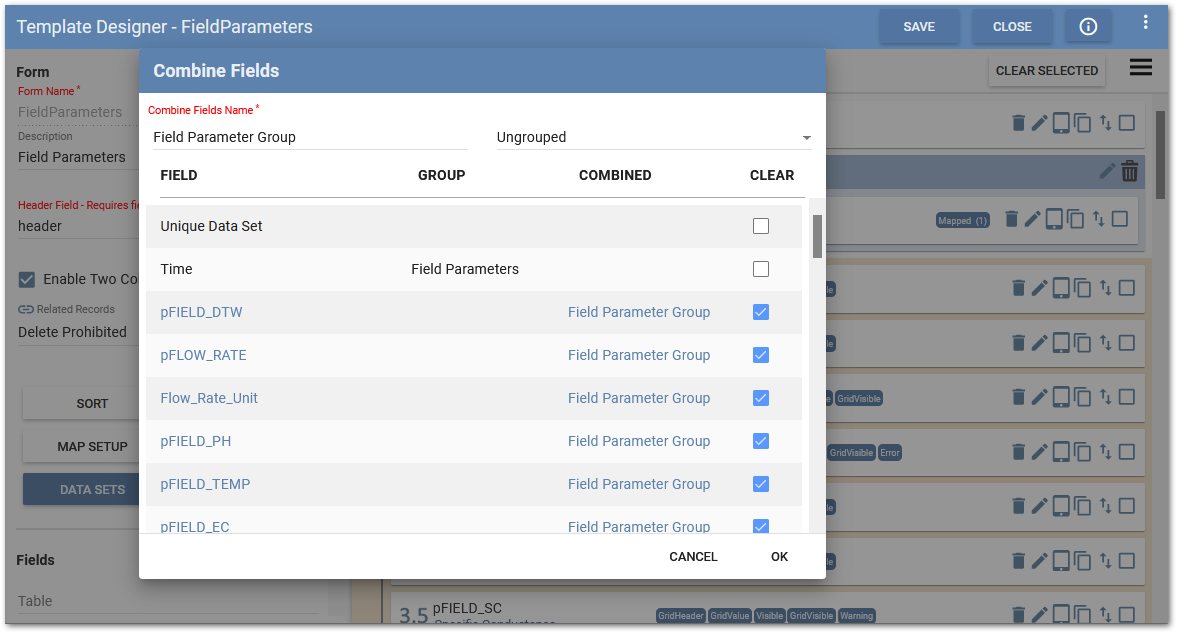Click OK to confirm Combine Fields
1177x633 pixels.
779,556
